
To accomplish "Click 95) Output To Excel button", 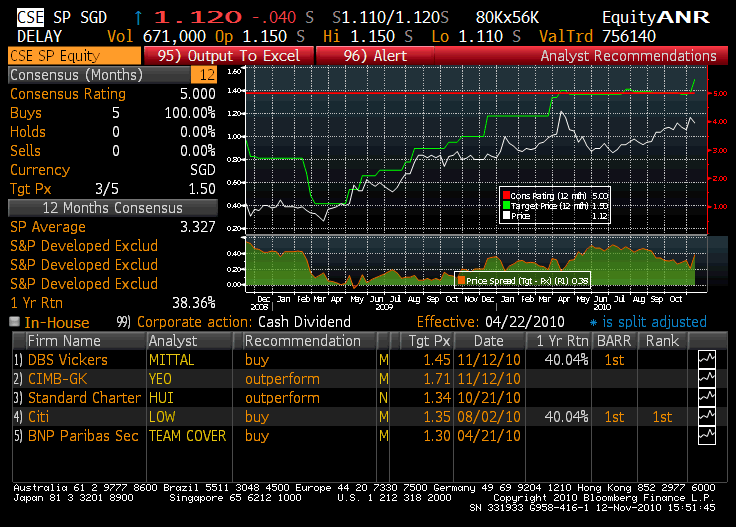I will point(229,55).
